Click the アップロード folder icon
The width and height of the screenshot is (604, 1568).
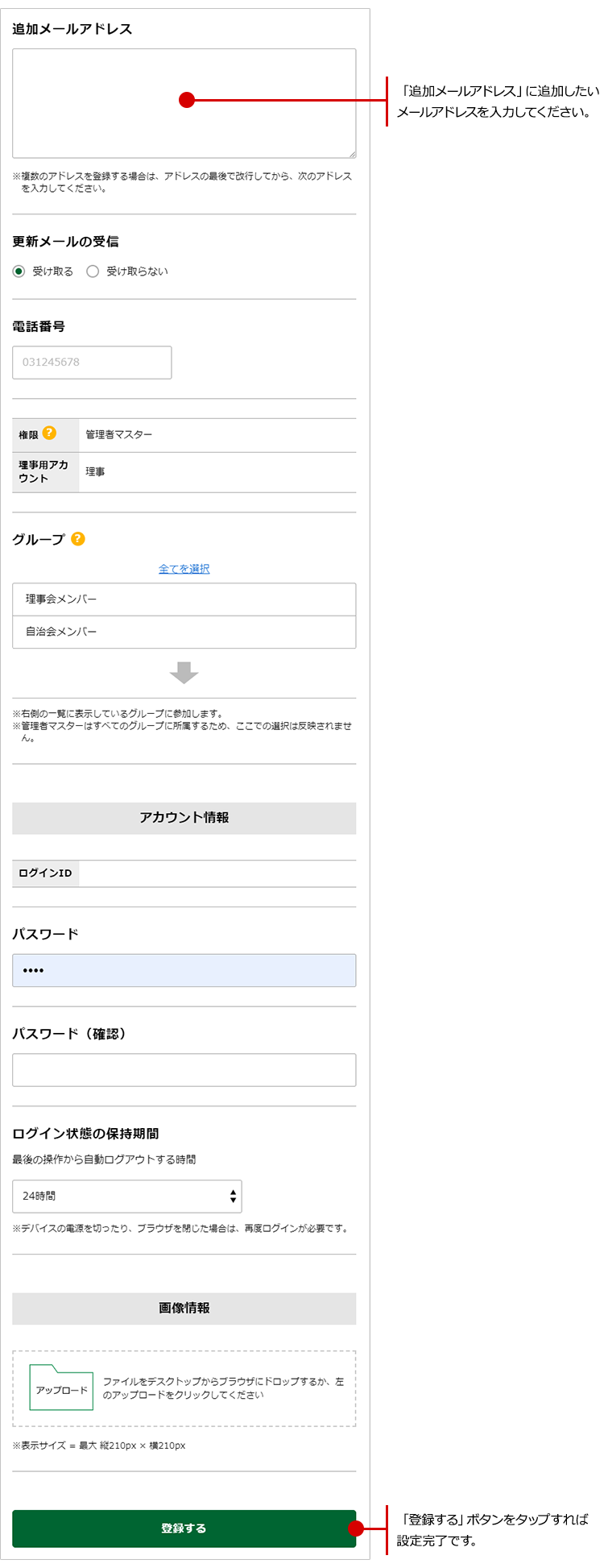point(61,1387)
